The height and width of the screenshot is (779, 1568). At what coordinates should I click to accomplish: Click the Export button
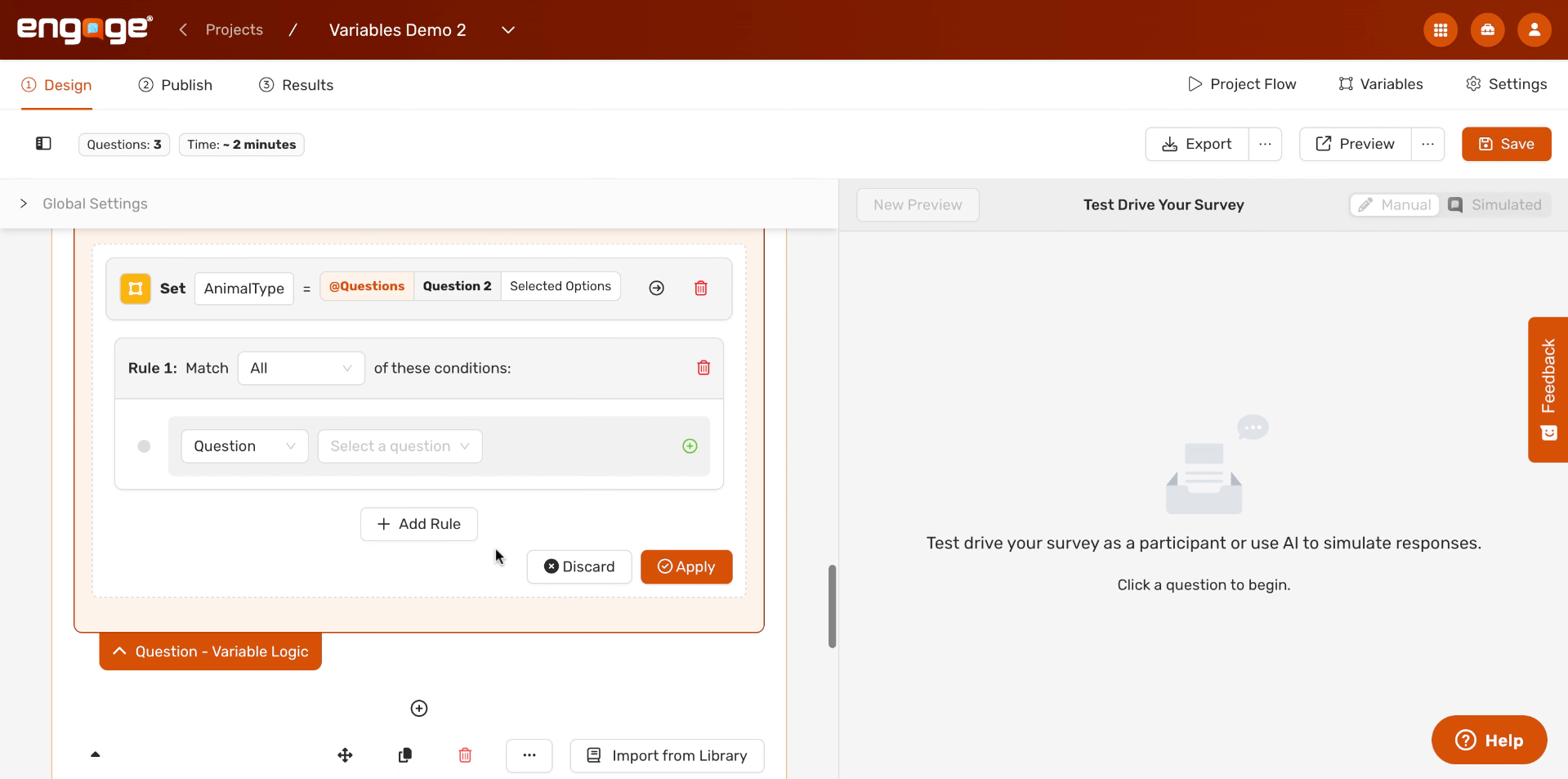point(1197,144)
